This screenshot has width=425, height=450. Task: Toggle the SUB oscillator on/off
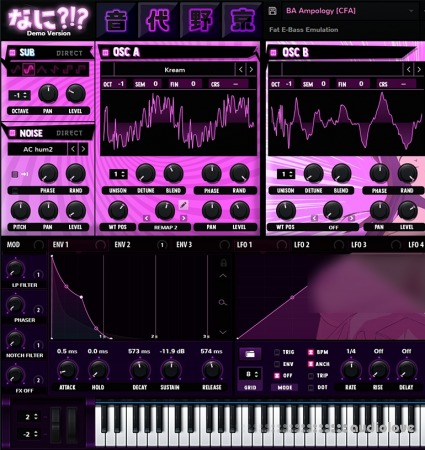(13, 53)
